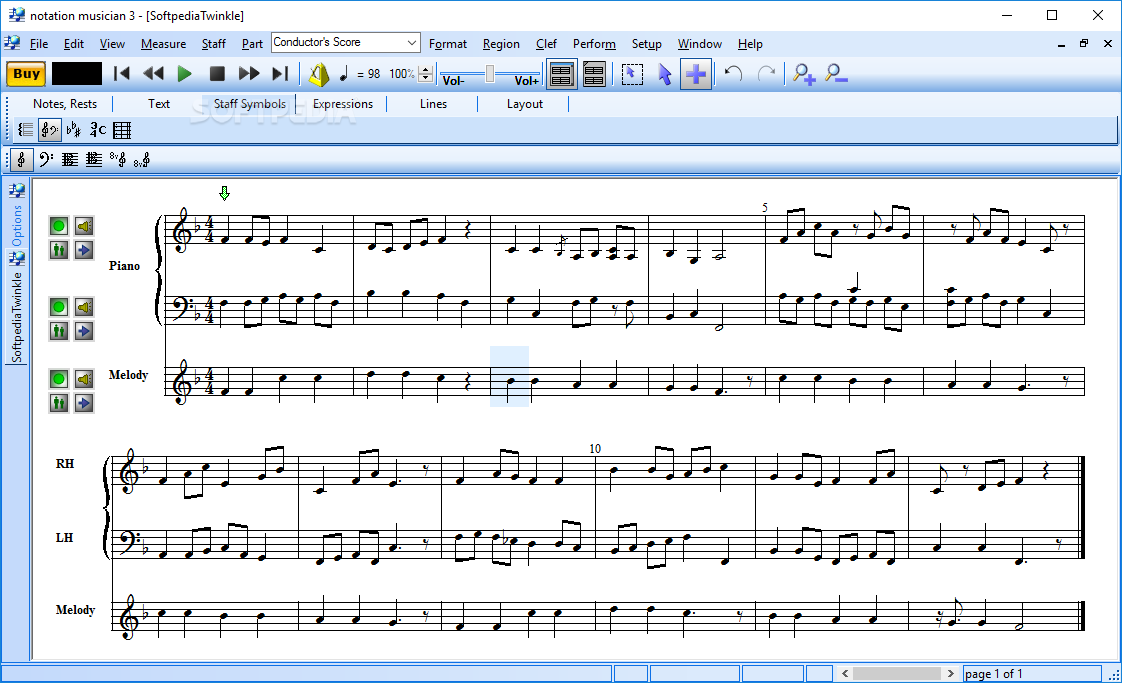Open the key signature (flats/sharps) palette
1122x683 pixels.
(73, 130)
